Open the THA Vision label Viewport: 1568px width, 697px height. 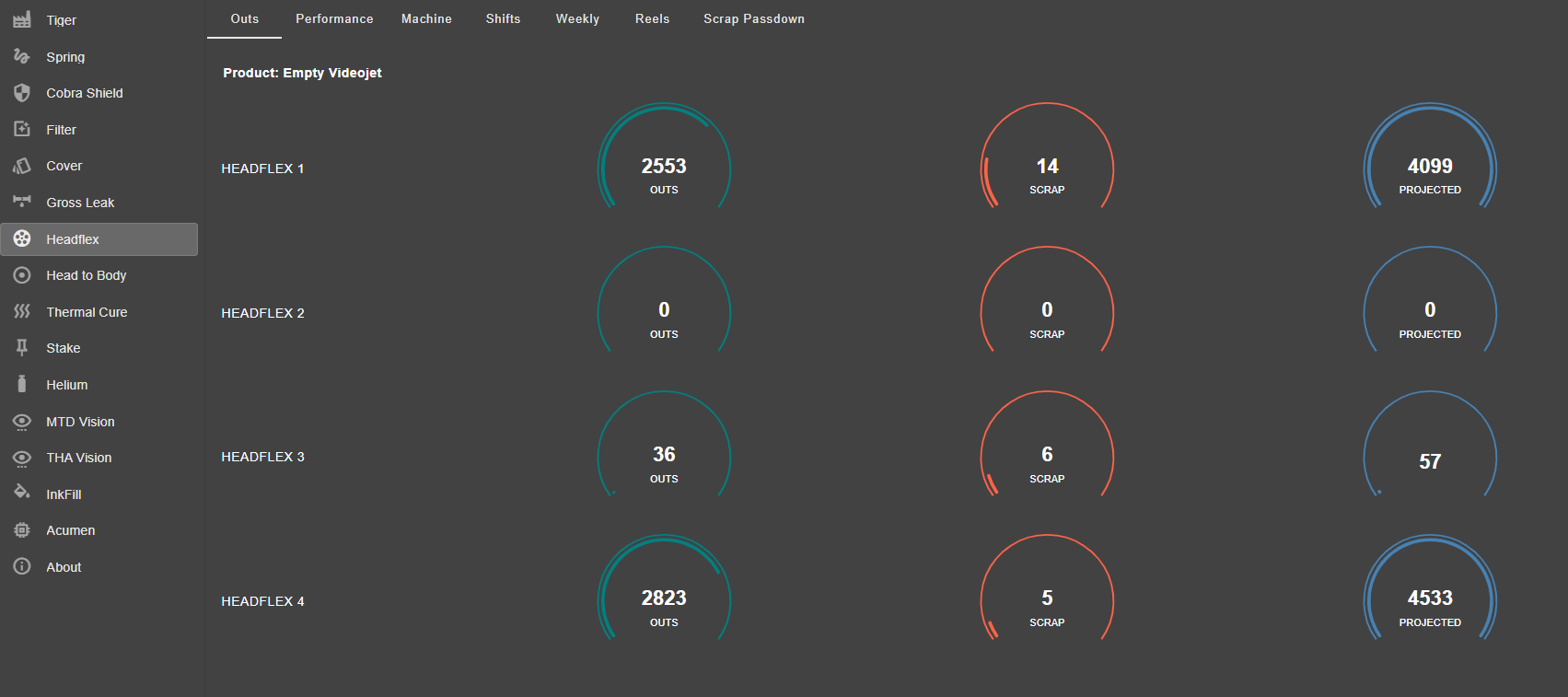pyautogui.click(x=79, y=458)
